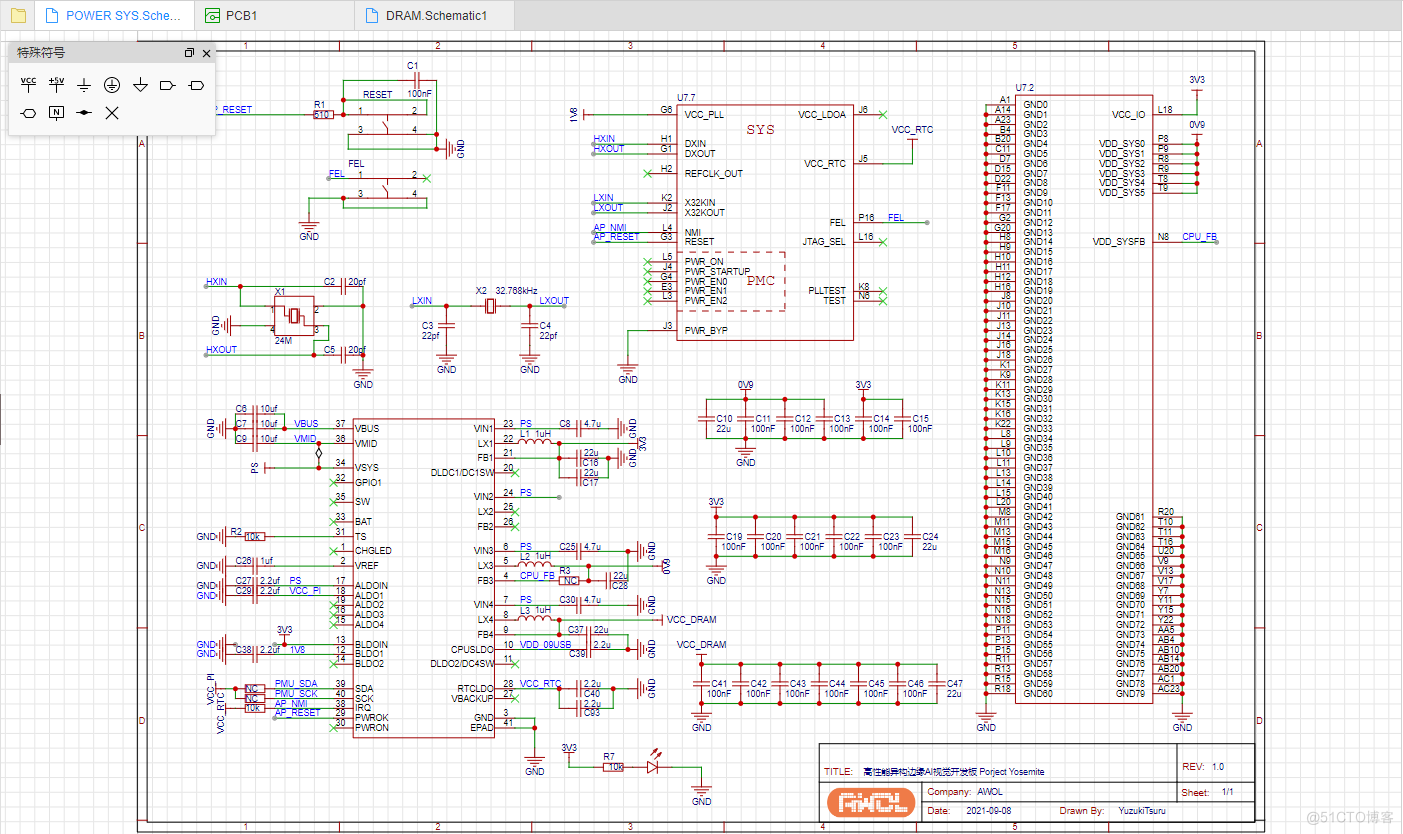Select the right-pointing net port symbol
Viewport: 1403px width, 834px height.
click(x=168, y=86)
